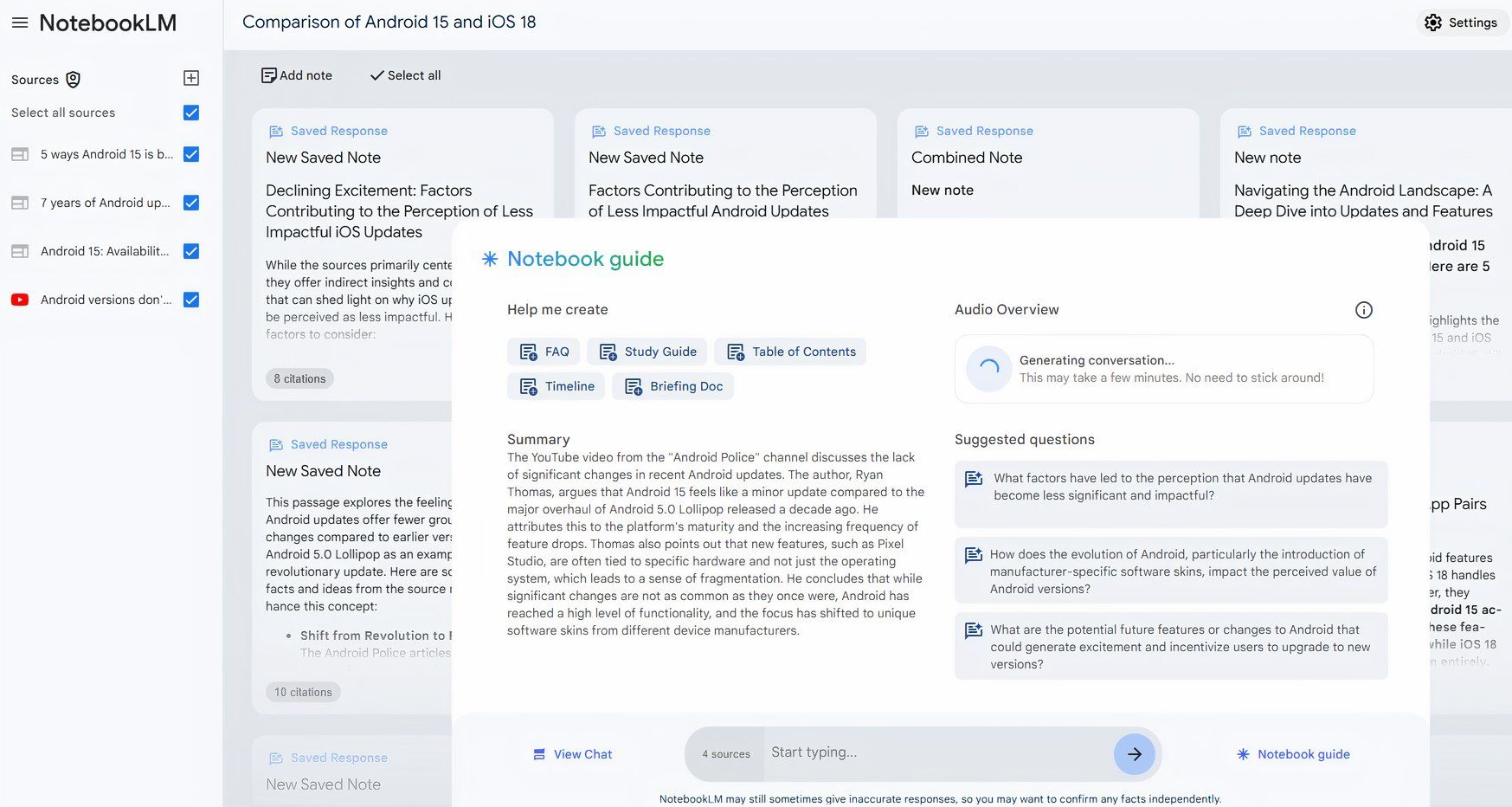Open the '10 citations' chip
Viewport: 1512px width, 807px height.
coord(303,692)
